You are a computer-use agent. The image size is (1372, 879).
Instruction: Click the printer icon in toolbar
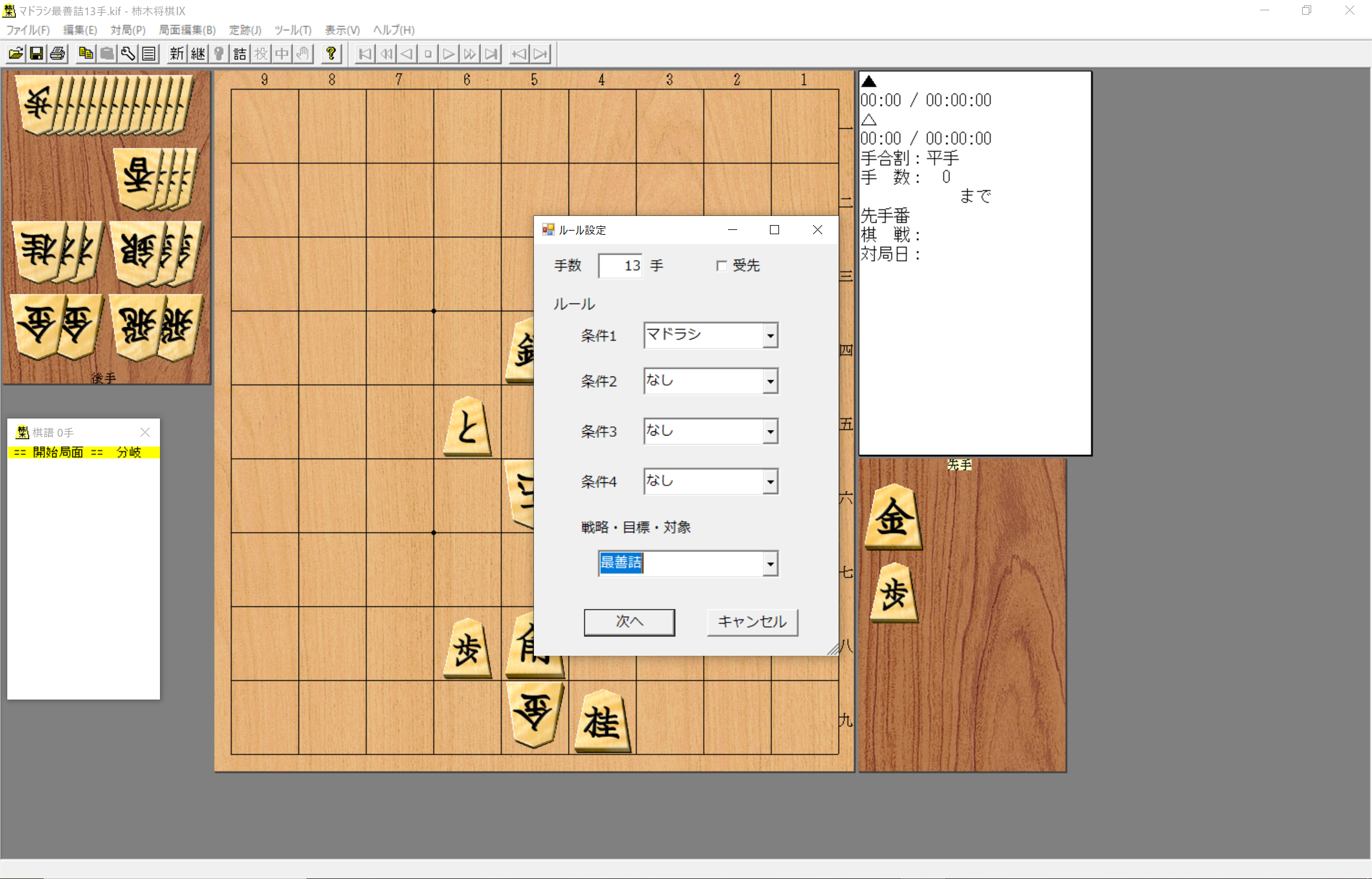[58, 54]
